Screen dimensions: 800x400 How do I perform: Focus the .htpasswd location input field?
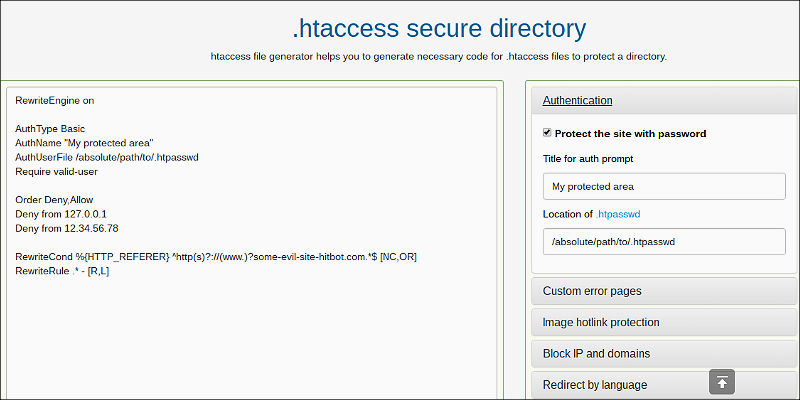click(x=664, y=242)
